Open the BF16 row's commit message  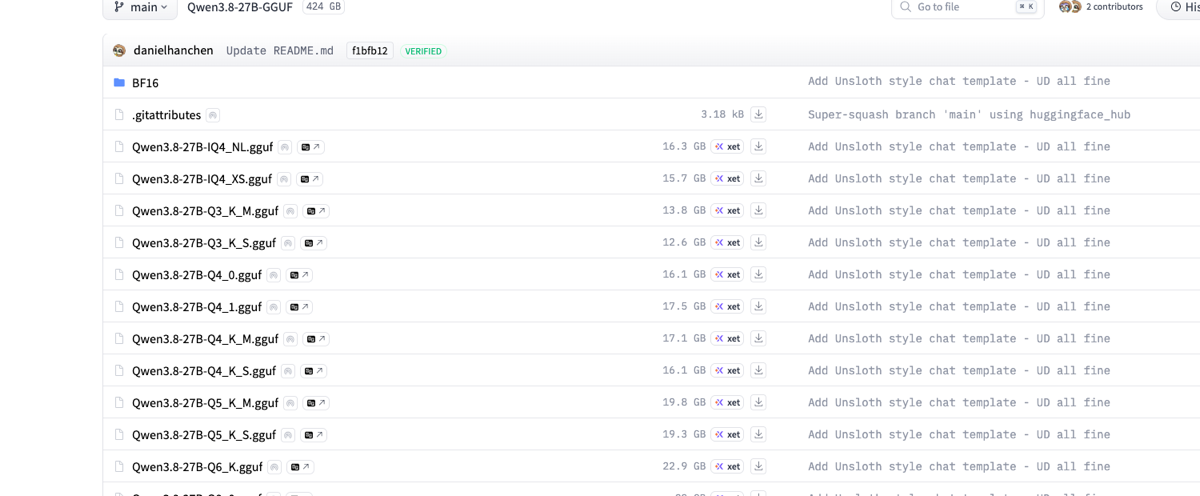click(x=959, y=81)
